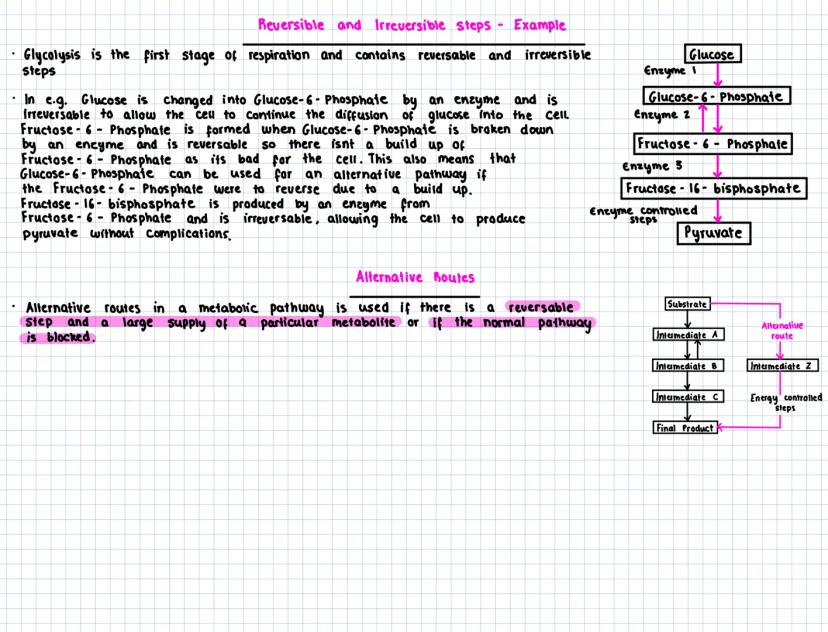Click the Reversible and Irreversible steps heading

[x=413, y=24]
